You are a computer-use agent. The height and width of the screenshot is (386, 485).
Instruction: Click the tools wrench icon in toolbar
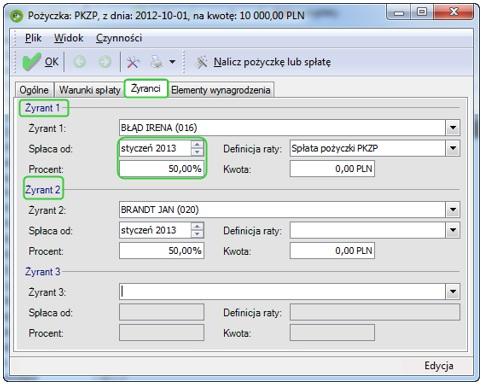pos(133,62)
